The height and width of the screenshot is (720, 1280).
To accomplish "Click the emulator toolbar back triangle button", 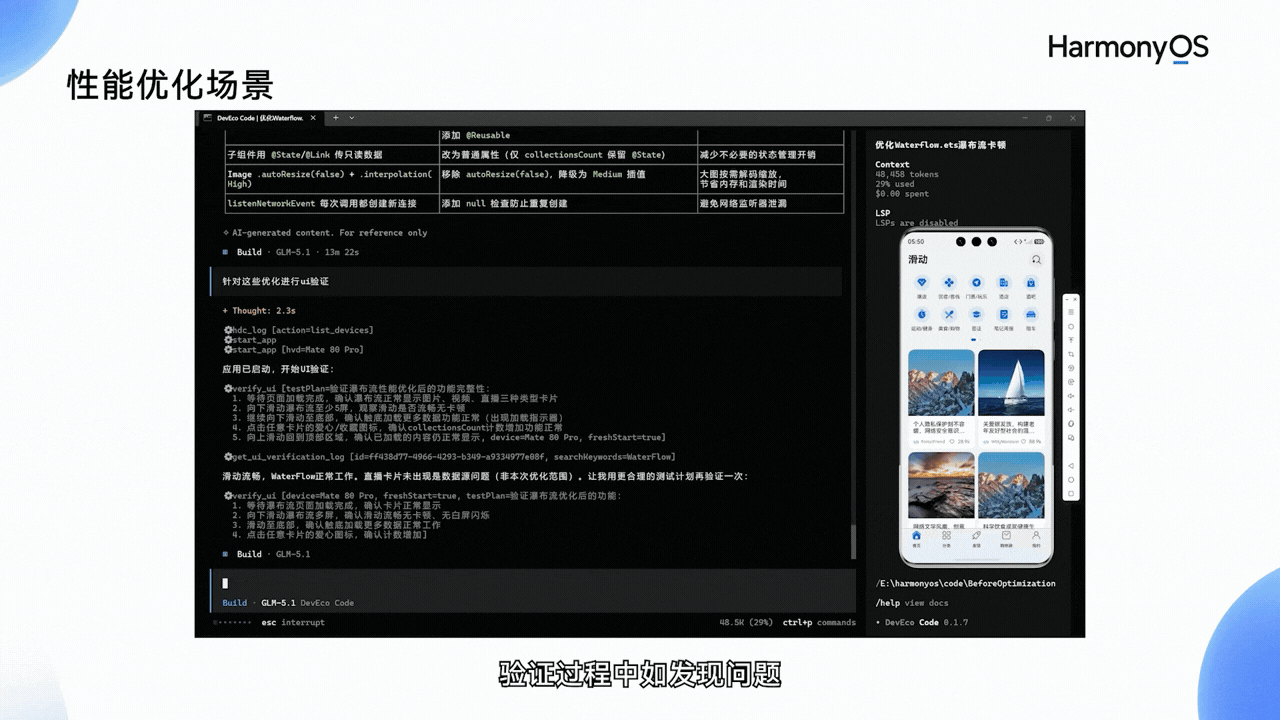I will point(1071,466).
